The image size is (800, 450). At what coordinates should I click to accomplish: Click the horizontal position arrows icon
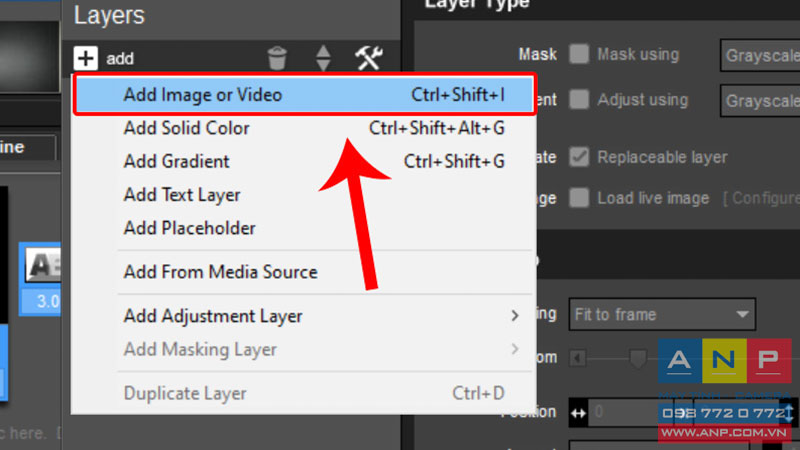(578, 413)
